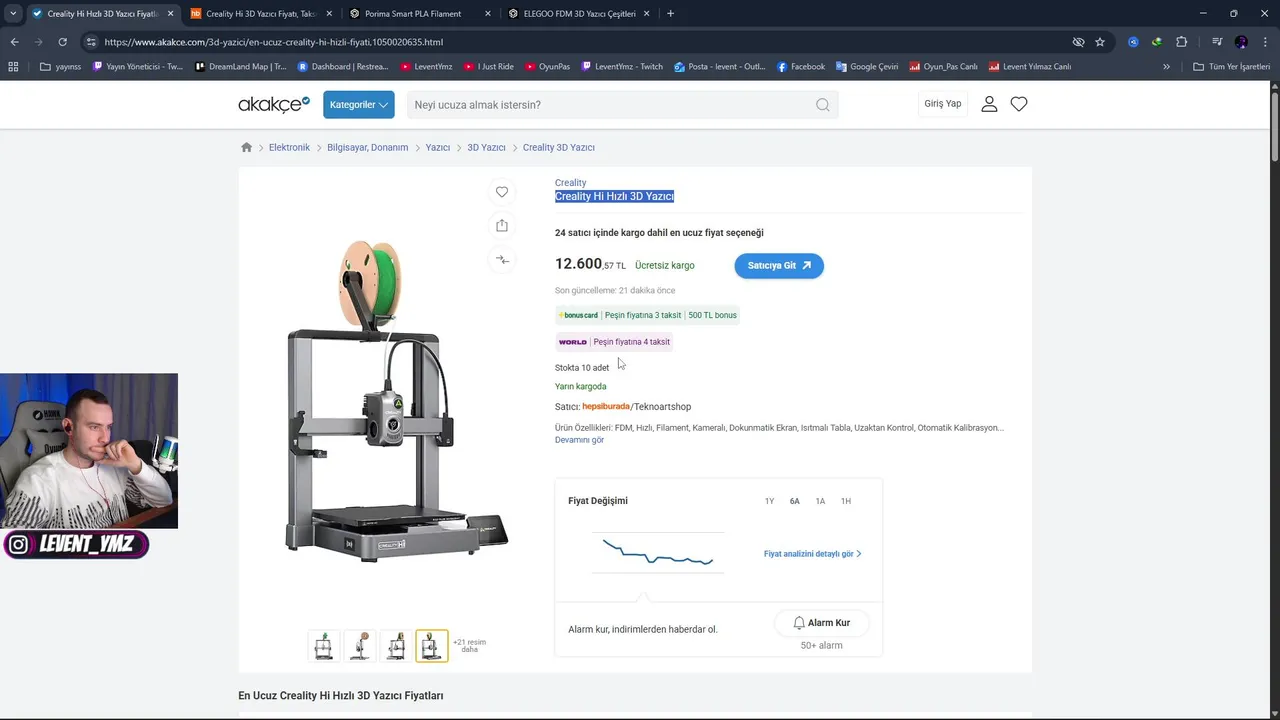Add product to favorites with heart icon
1280x720 pixels.
tap(502, 192)
